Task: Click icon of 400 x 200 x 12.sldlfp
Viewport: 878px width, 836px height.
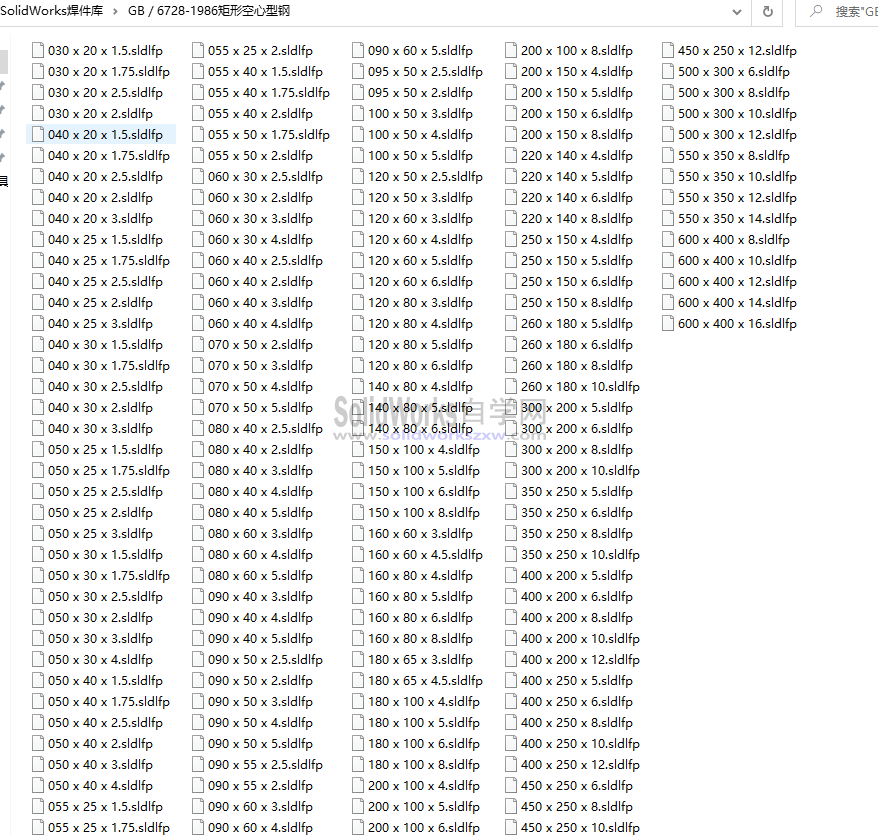Action: click(x=511, y=660)
